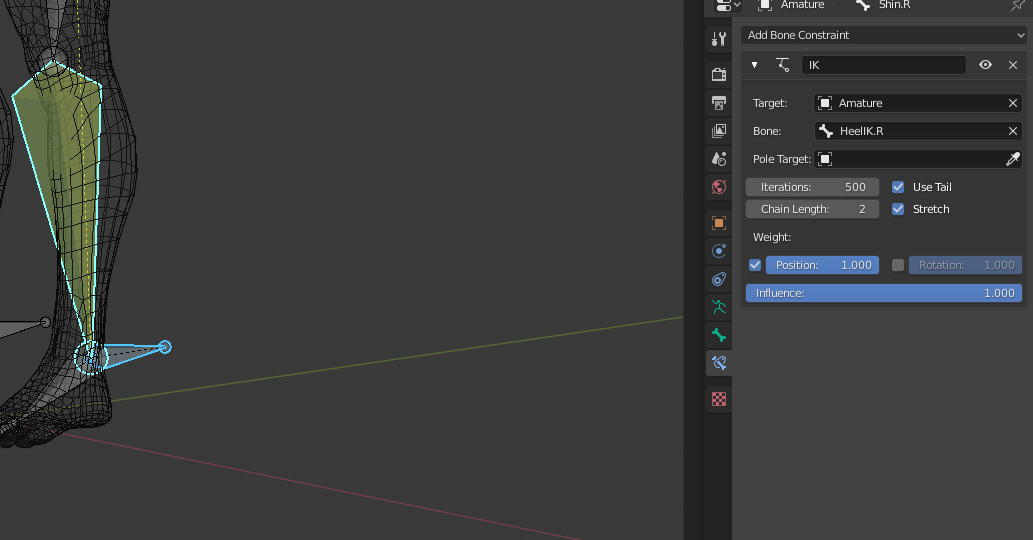
Task: Toggle the Use Tail checkbox
Action: 898,187
